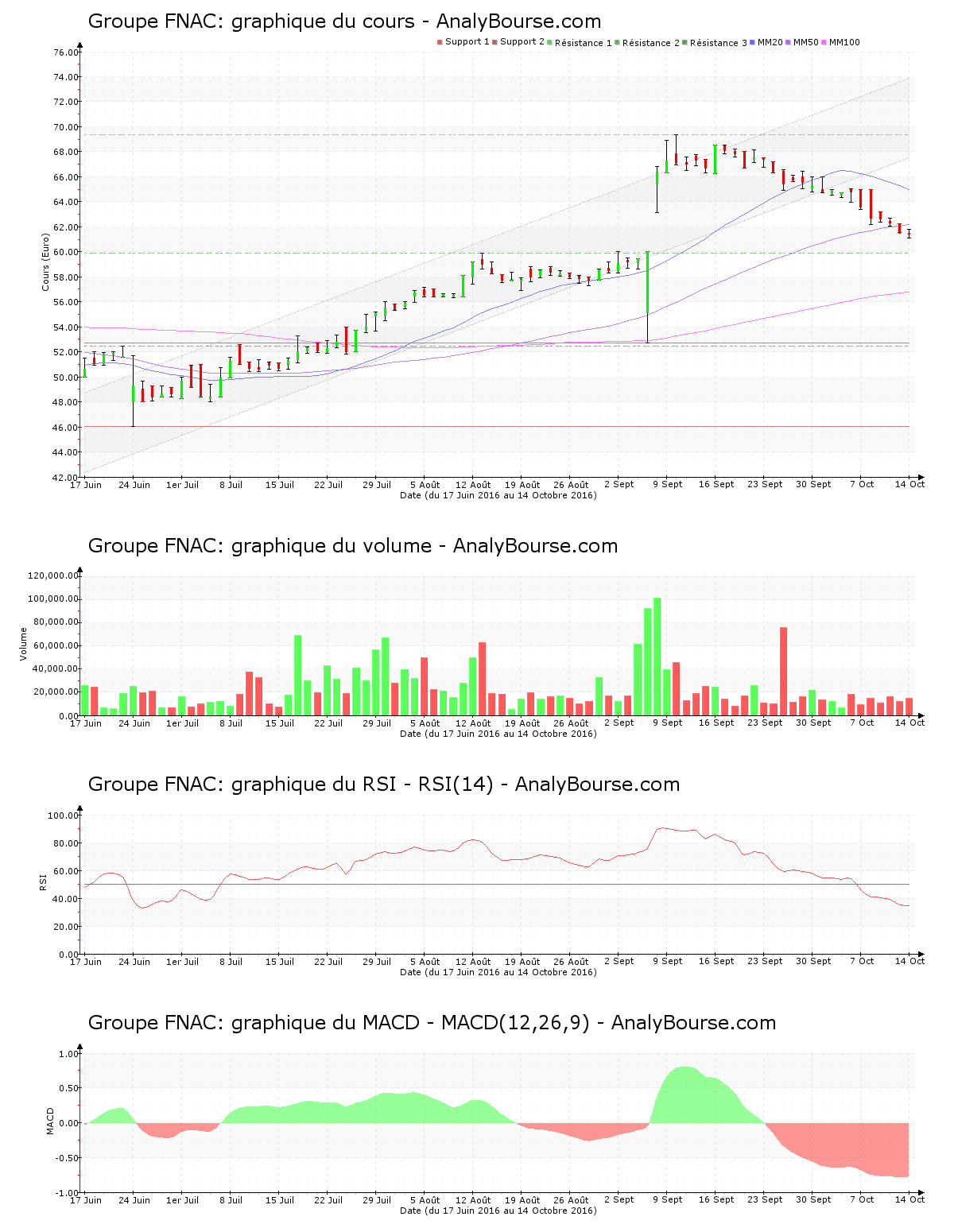Image resolution: width=954 pixels, height=1232 pixels.
Task: Click the -0.50 value on MACD axis
Action: click(67, 1158)
